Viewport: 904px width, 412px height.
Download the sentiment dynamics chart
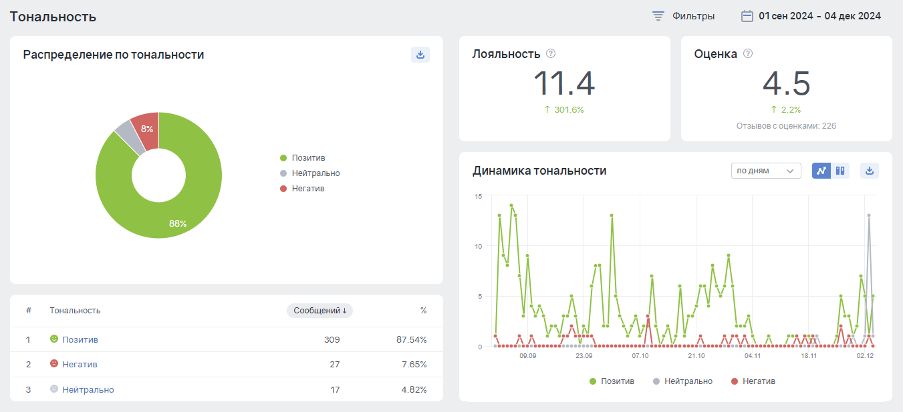869,171
